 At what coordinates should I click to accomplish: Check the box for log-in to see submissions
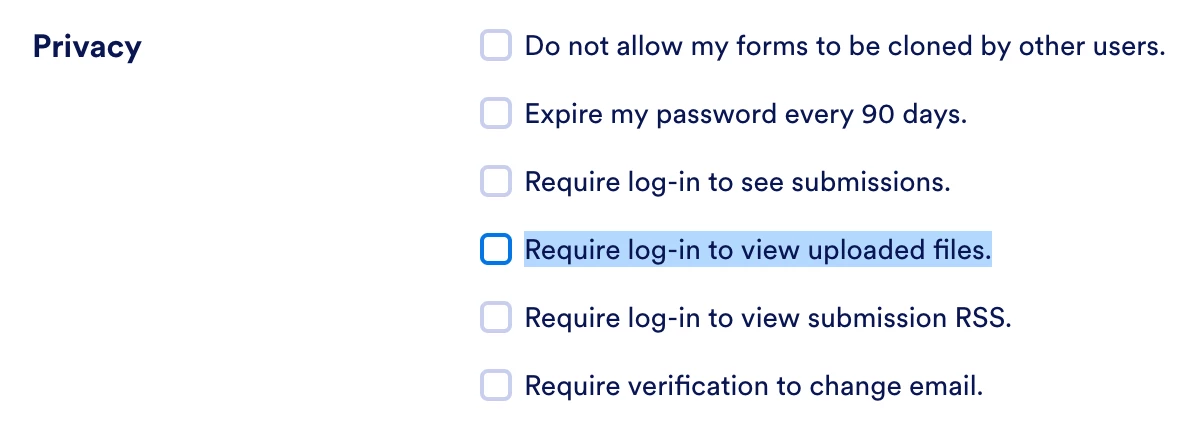(x=496, y=181)
